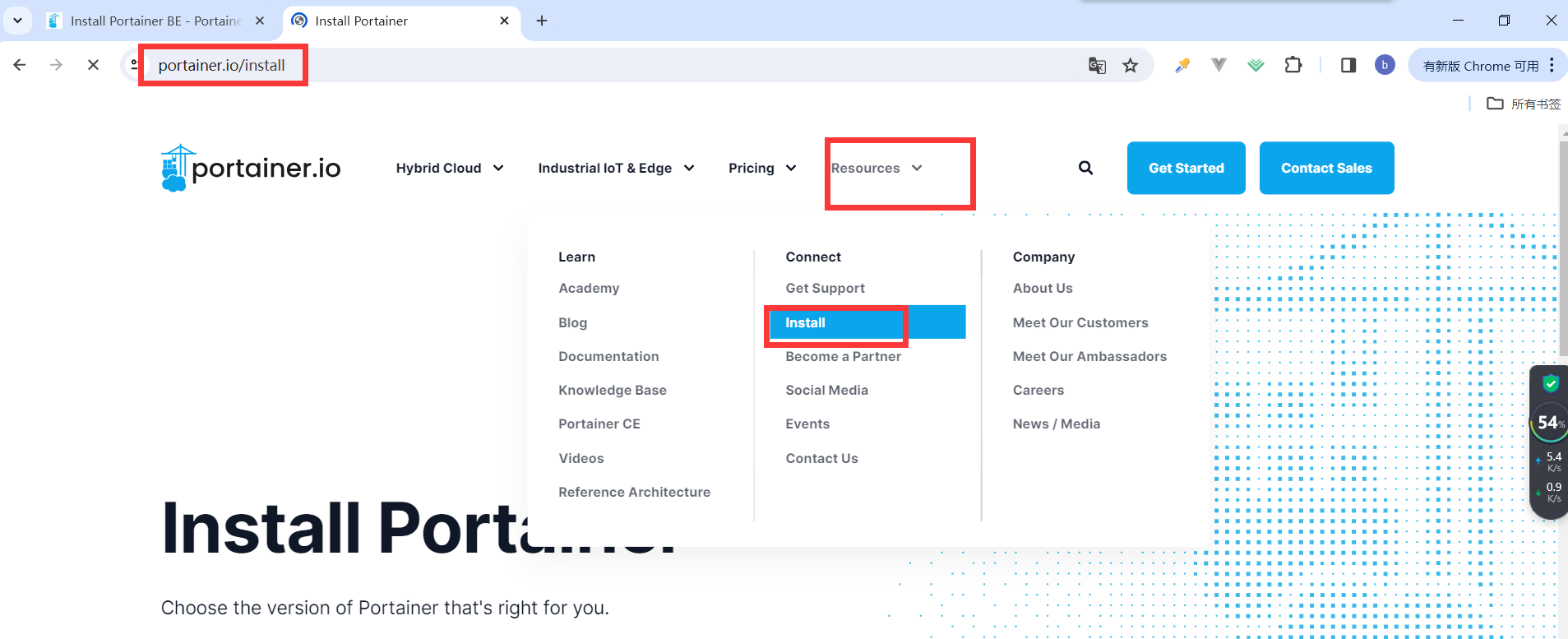The width and height of the screenshot is (1568, 639).
Task: Click the browser forward arrow
Action: coord(56,65)
